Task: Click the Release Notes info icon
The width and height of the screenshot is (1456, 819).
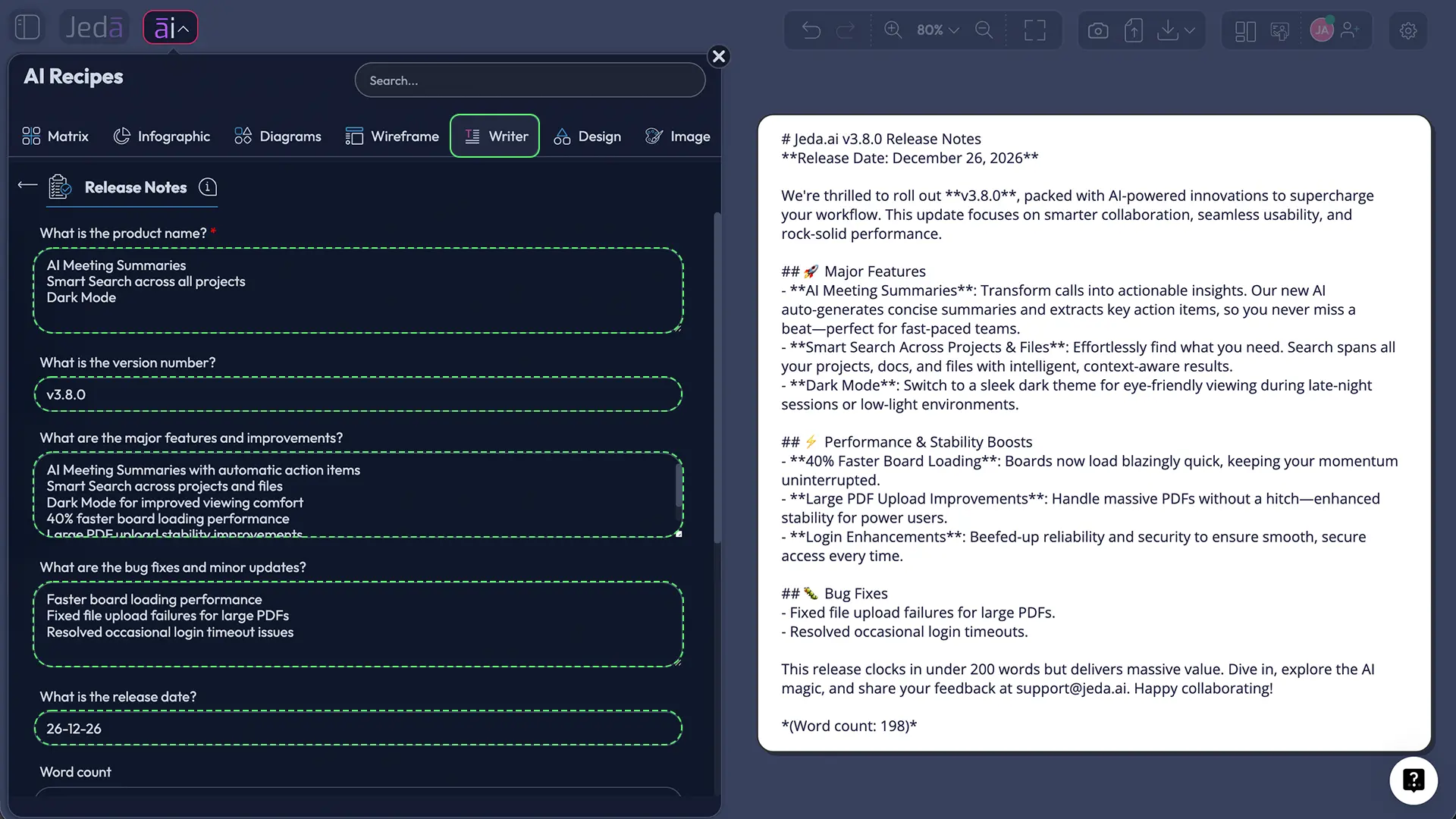Action: point(208,187)
